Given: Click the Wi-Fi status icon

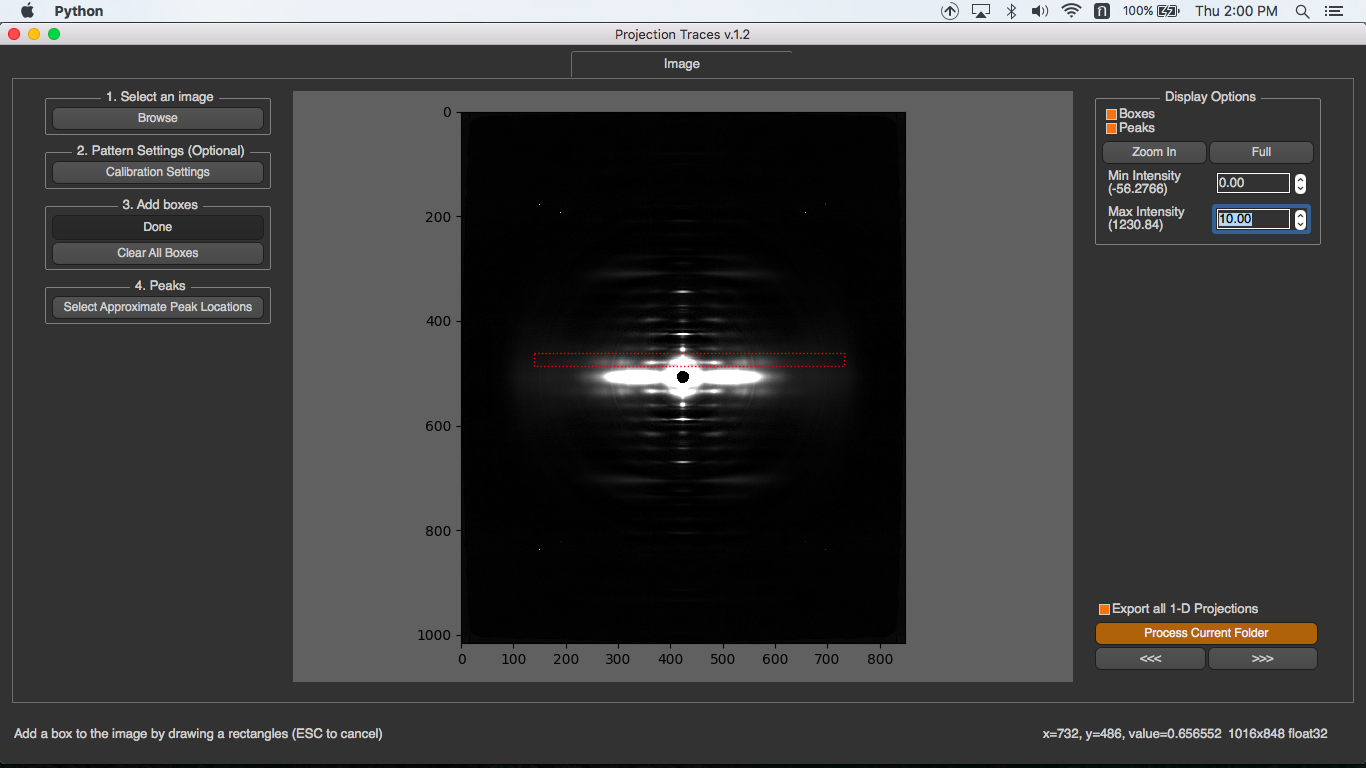Looking at the screenshot, I should click(1071, 11).
